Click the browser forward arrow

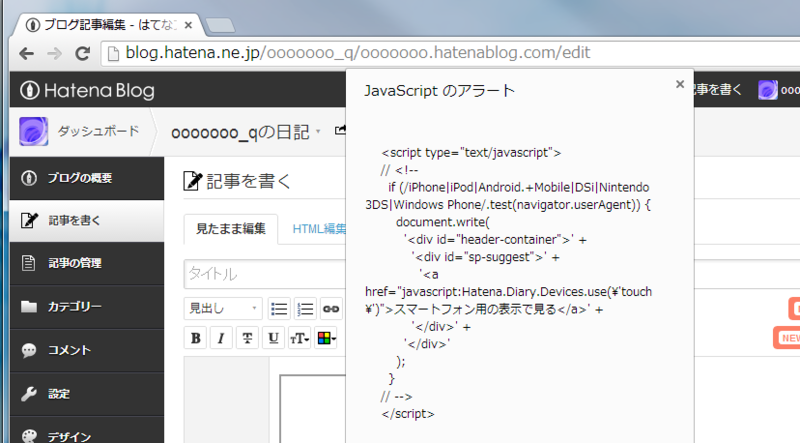tap(54, 53)
